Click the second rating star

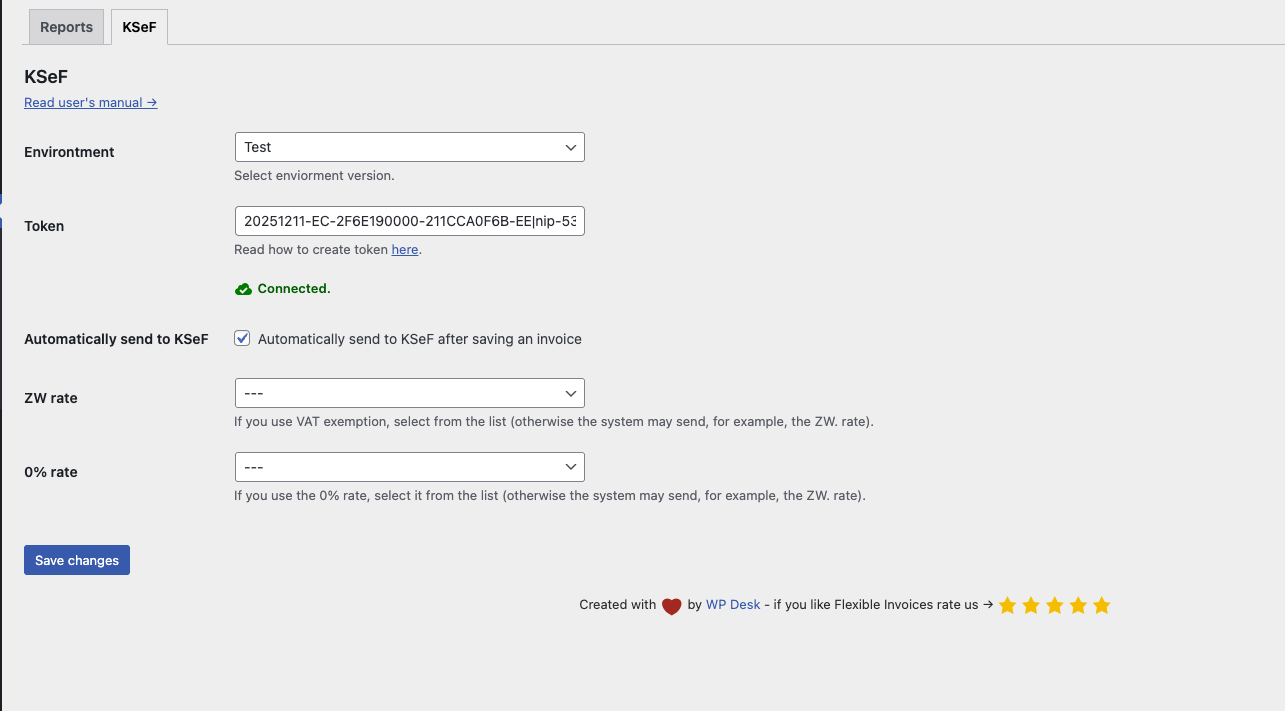point(1031,605)
